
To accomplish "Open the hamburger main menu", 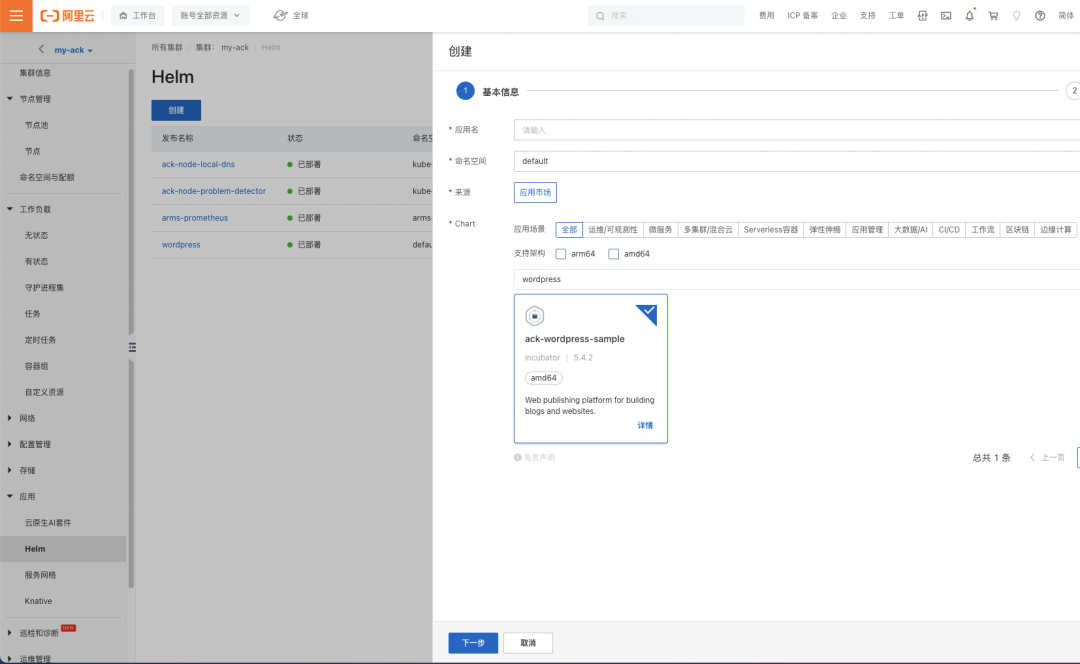I will click(x=16, y=15).
